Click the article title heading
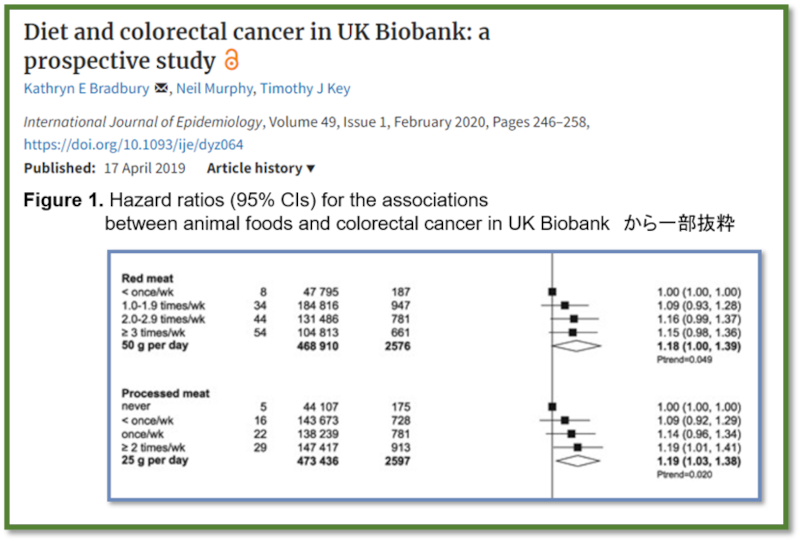 256,46
